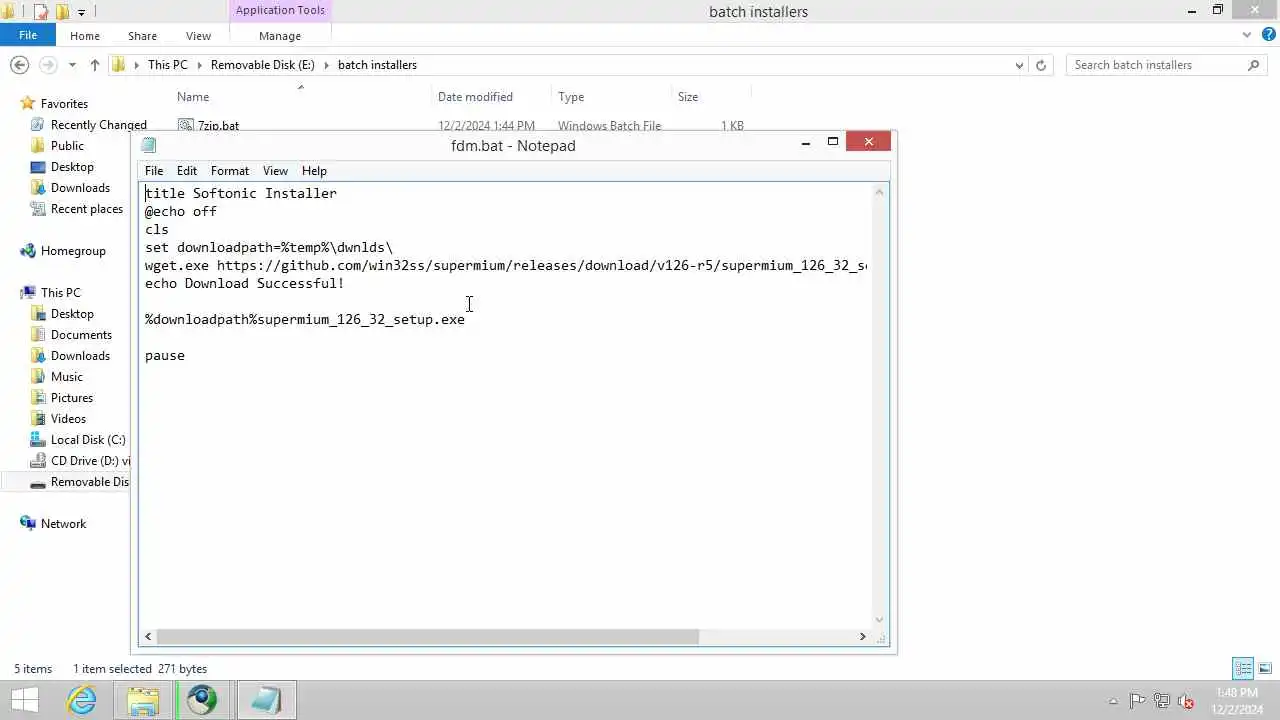Click This PC in the address breadcrumb
Screen dimensions: 1280x720
coord(167,65)
